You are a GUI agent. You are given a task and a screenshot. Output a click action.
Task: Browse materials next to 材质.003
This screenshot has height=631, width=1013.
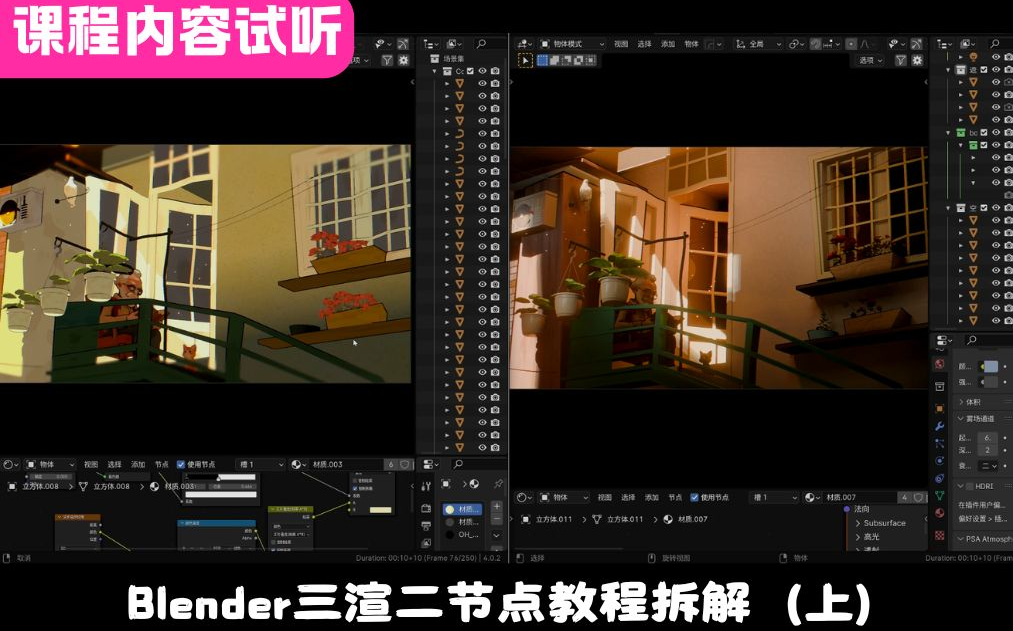tap(298, 464)
